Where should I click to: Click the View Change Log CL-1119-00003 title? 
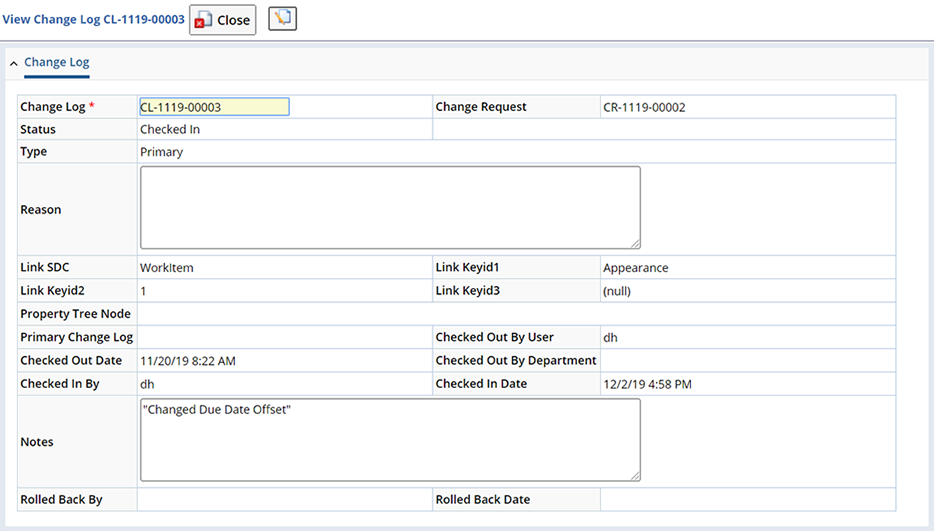[x=94, y=19]
